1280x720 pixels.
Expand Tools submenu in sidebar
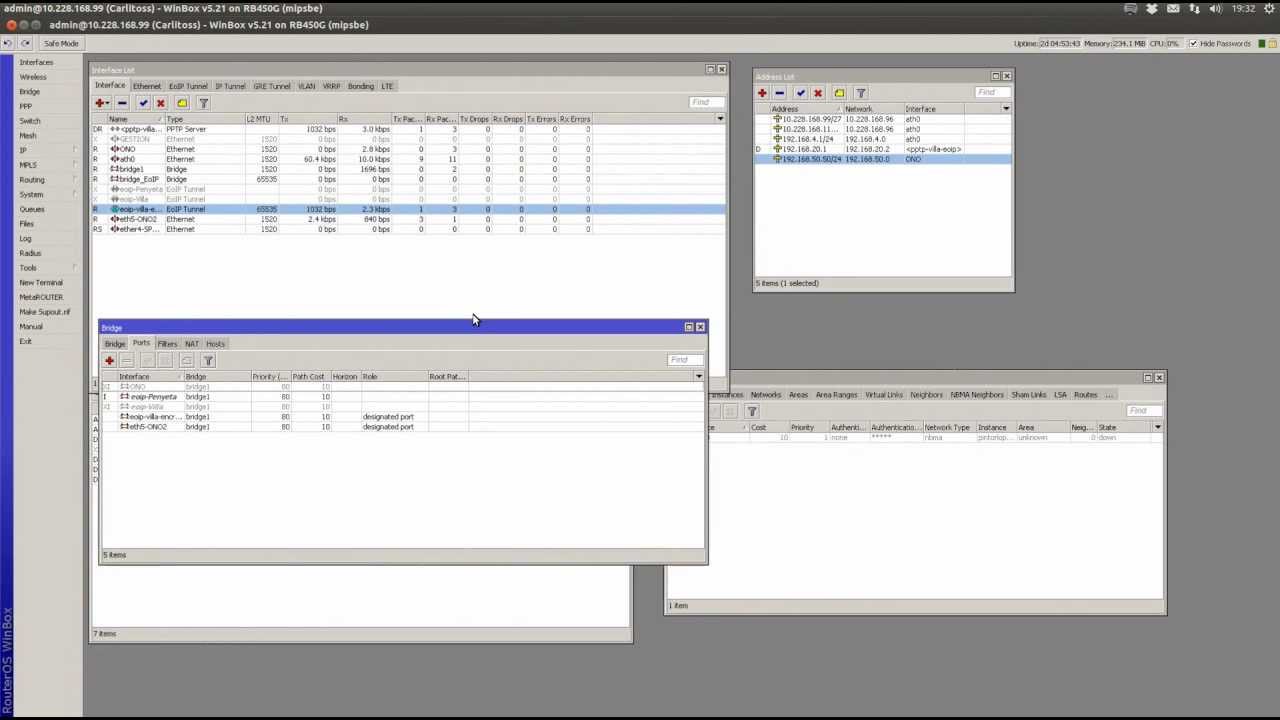pos(27,268)
